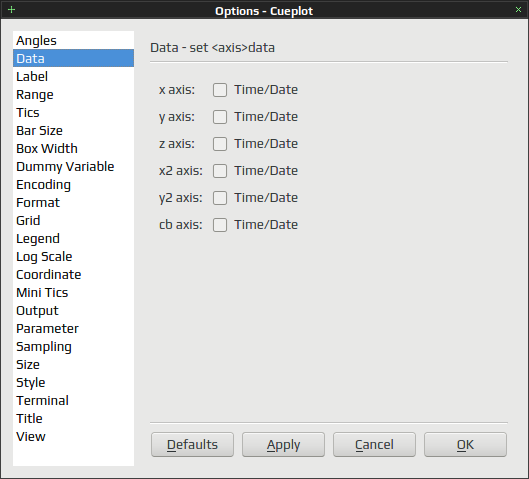
Task: Click the green plus icon in title bar
Action: (11, 10)
